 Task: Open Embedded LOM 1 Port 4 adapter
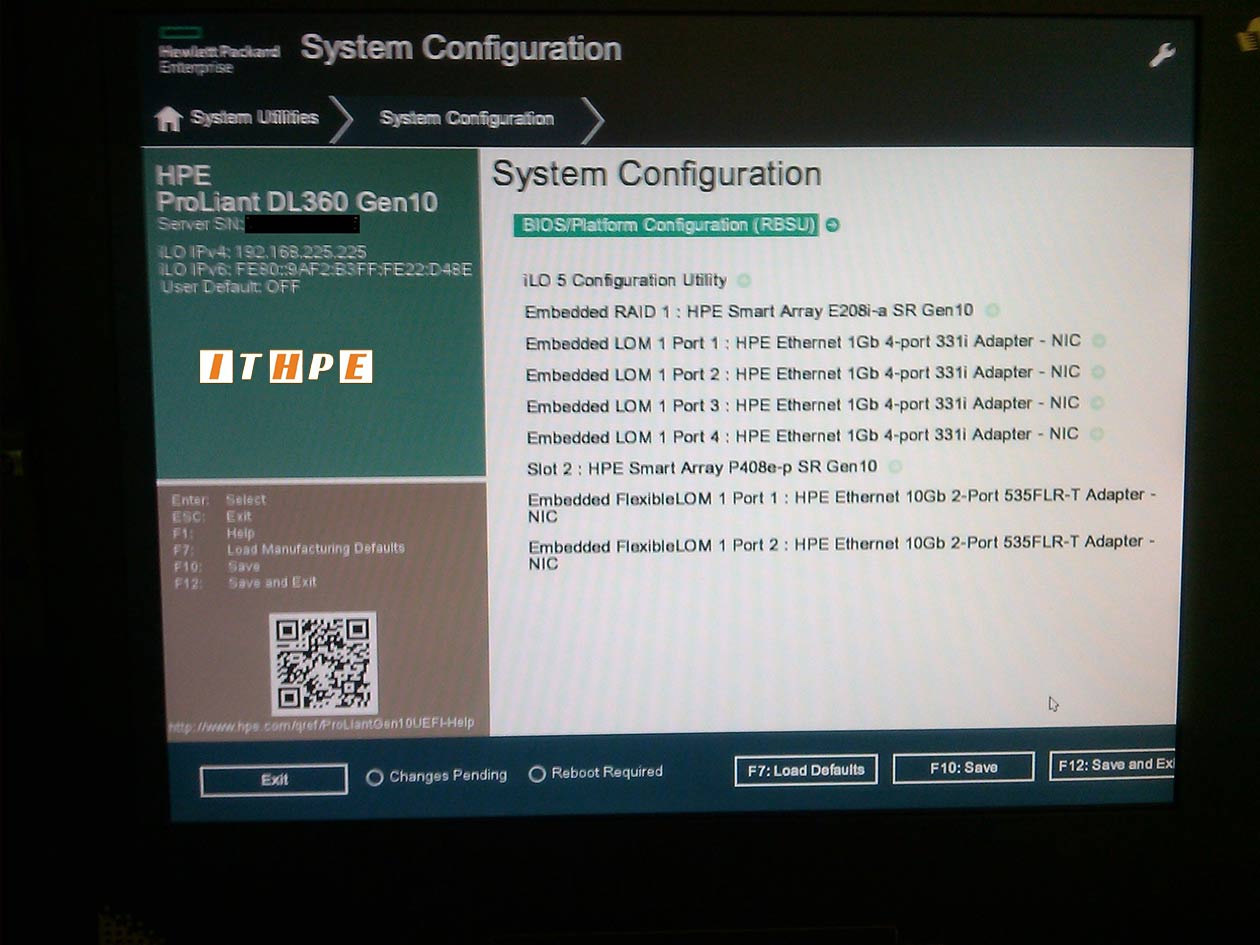click(x=802, y=436)
